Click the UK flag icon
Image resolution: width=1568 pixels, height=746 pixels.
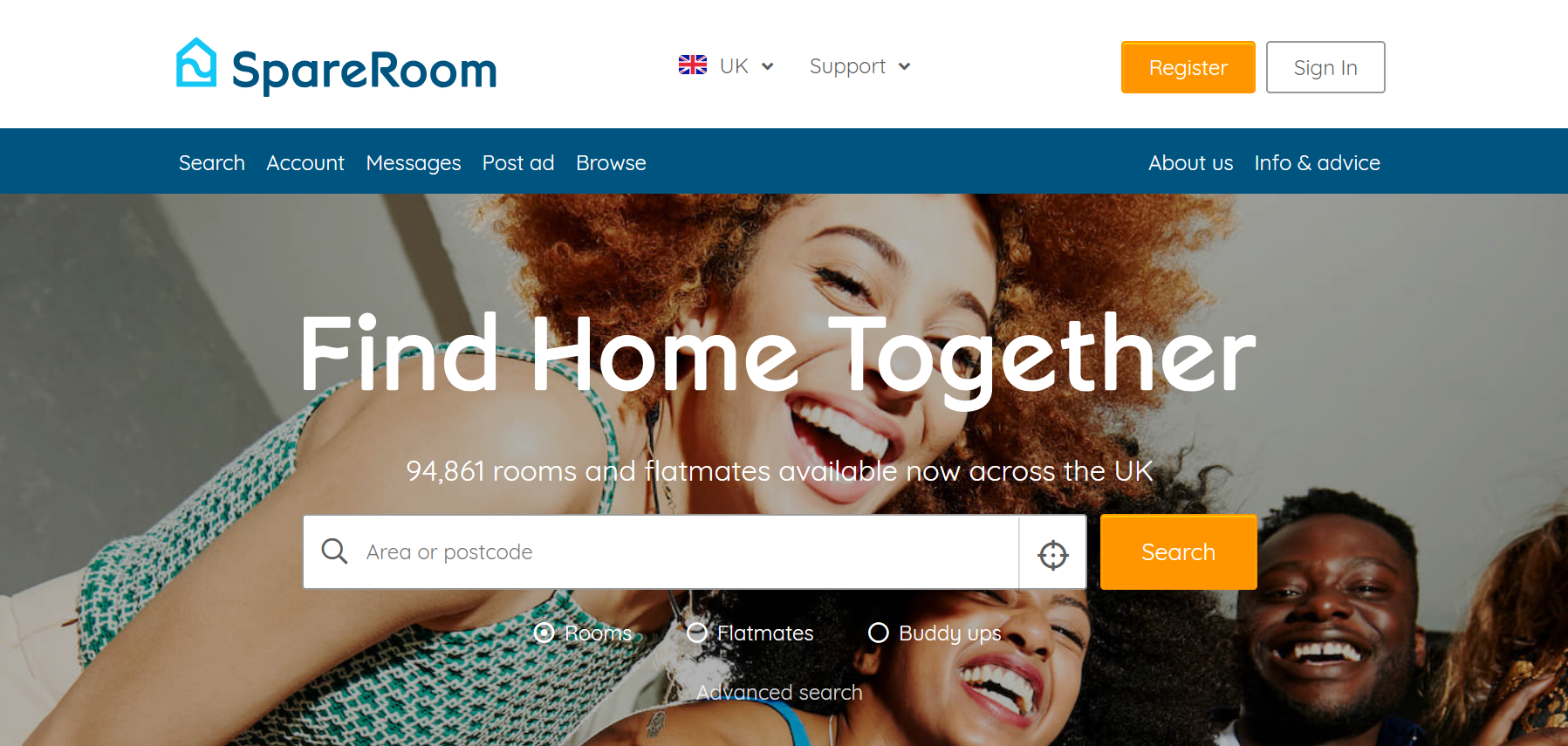(693, 65)
